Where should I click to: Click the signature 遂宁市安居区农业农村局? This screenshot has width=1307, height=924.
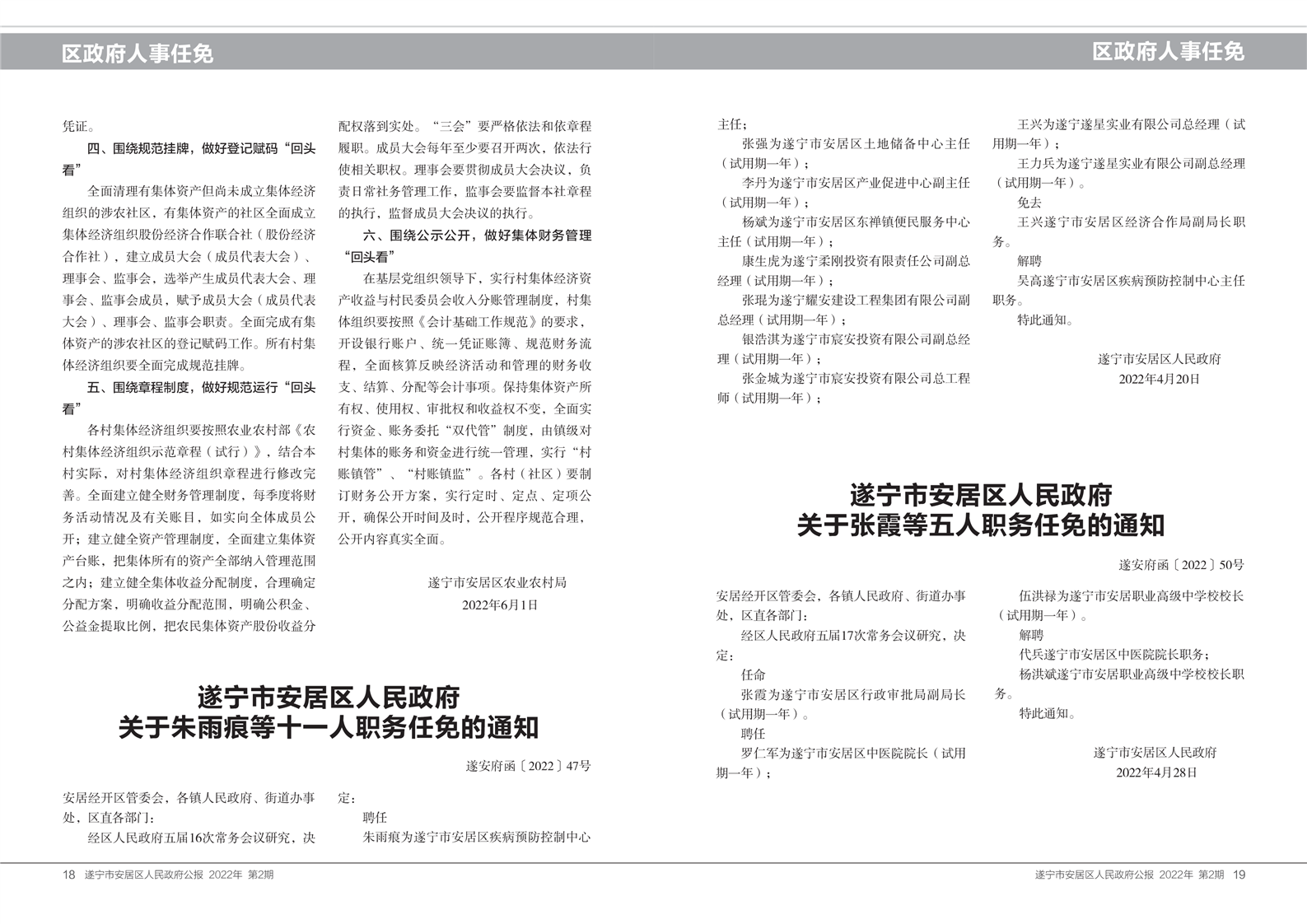(x=497, y=582)
